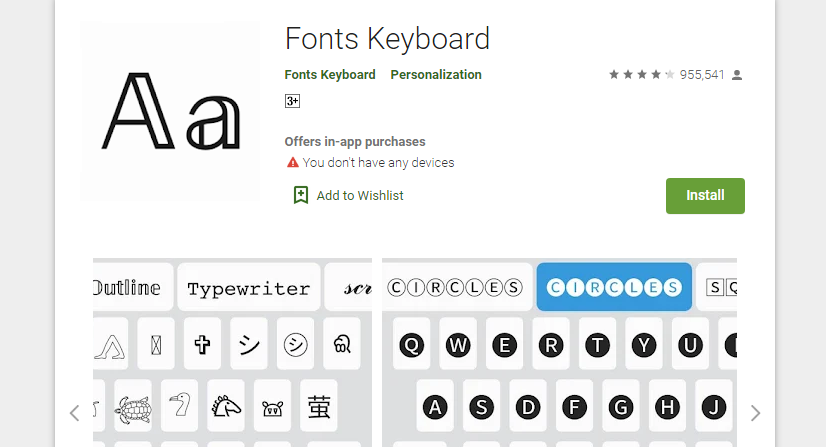
Task: Click the wishlist bookmark icon
Action: 301,195
